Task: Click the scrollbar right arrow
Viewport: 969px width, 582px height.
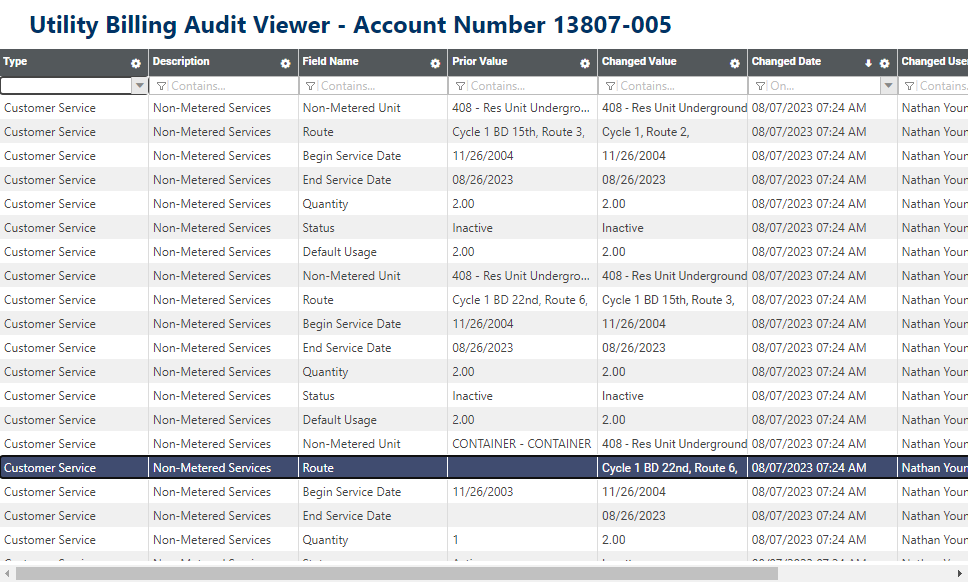Action: pos(960,573)
